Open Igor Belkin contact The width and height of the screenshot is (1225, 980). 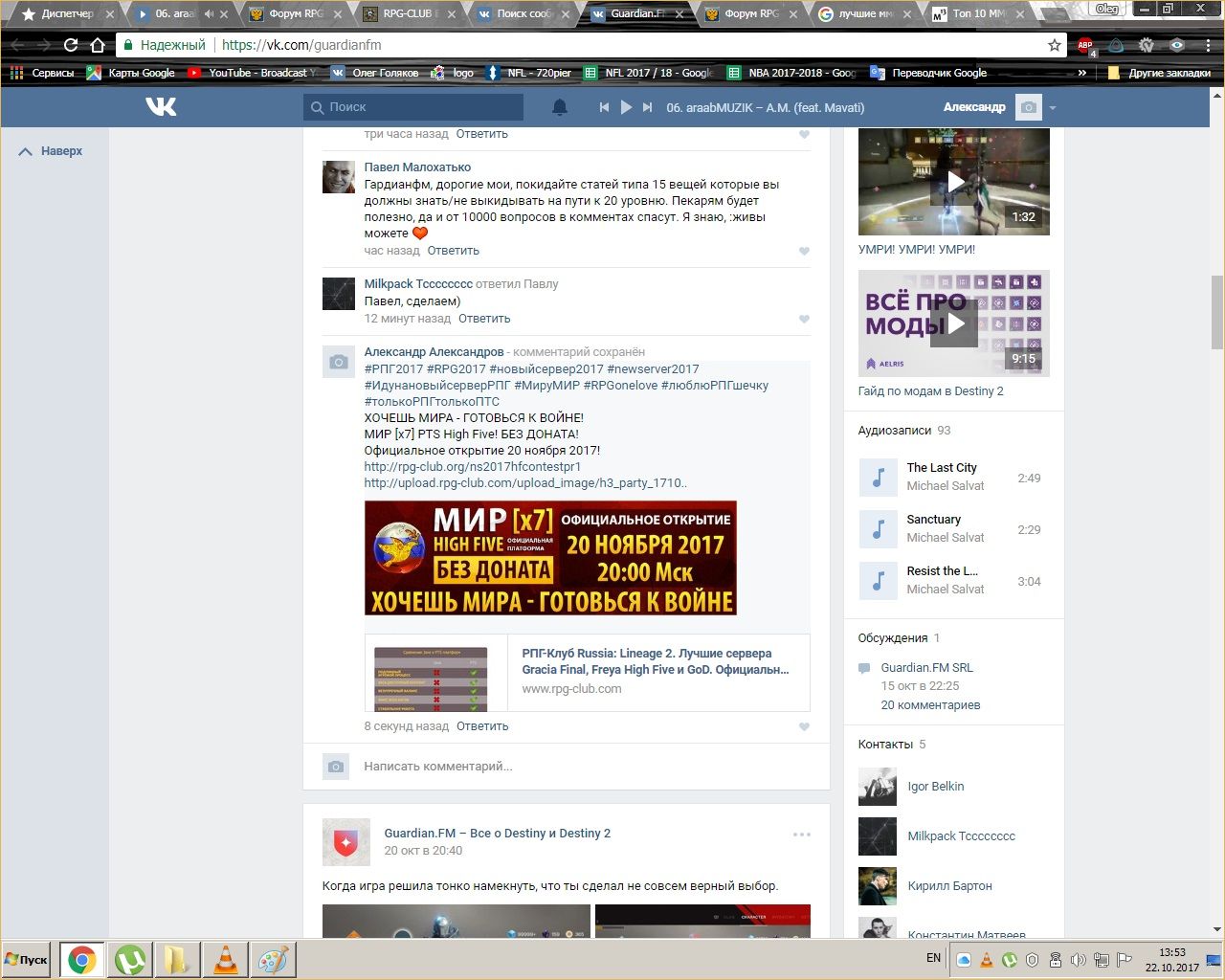click(x=935, y=787)
